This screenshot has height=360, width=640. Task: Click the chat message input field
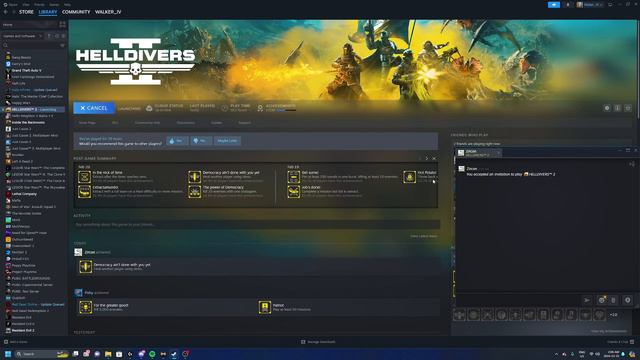pos(518,300)
